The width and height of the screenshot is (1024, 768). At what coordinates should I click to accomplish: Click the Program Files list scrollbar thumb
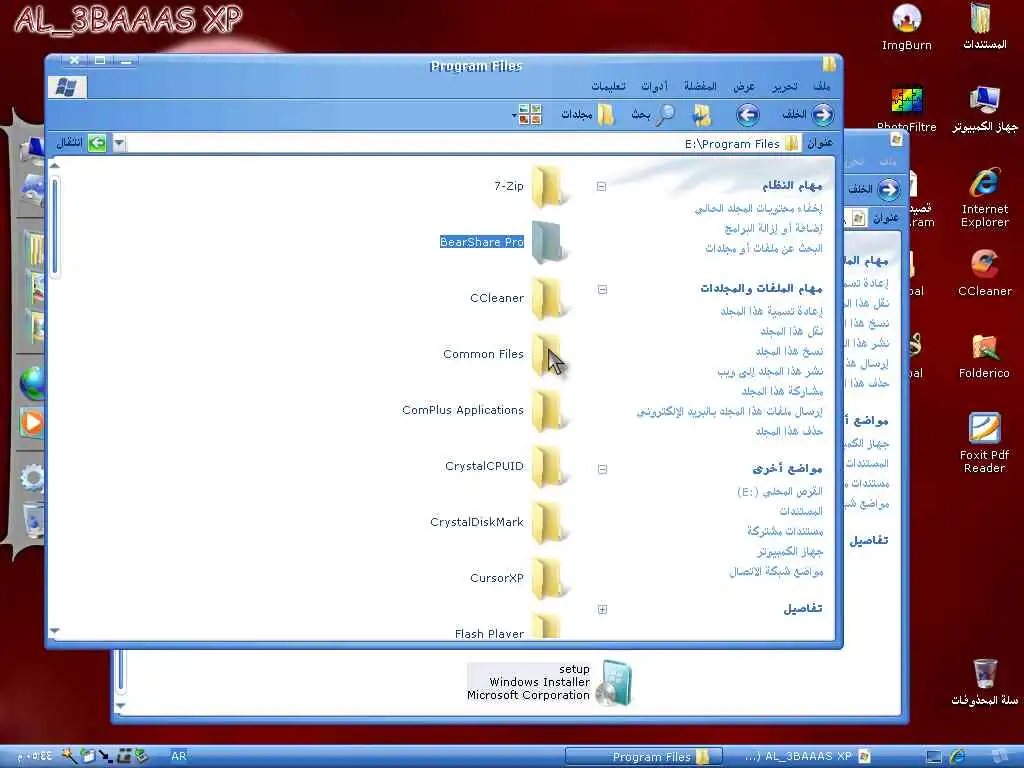click(55, 226)
